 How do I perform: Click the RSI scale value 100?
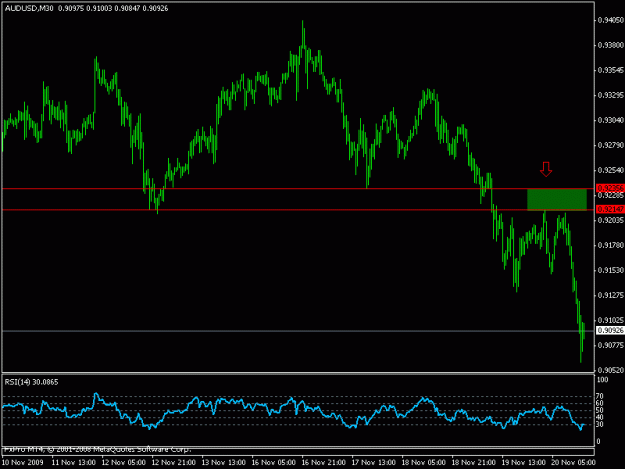pos(603,380)
